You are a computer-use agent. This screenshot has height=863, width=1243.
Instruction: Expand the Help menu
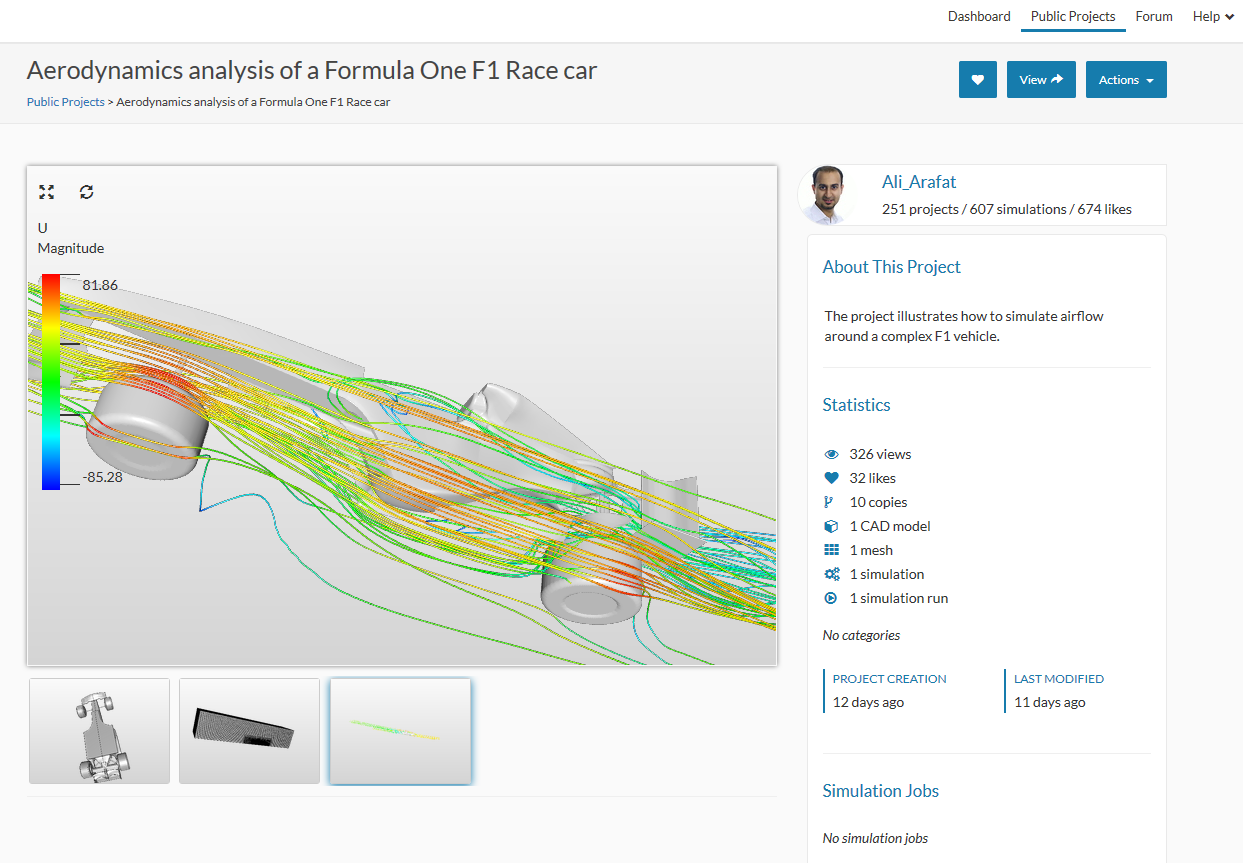pyautogui.click(x=1212, y=16)
